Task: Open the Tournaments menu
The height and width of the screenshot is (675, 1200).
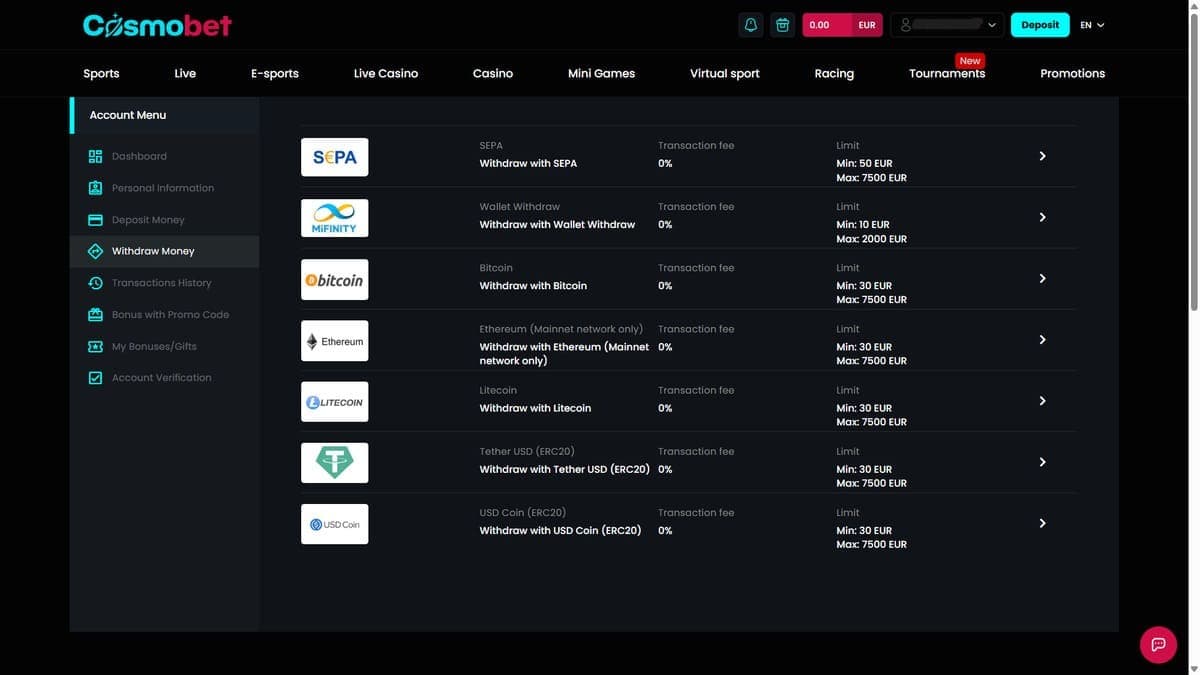Action: [x=947, y=73]
